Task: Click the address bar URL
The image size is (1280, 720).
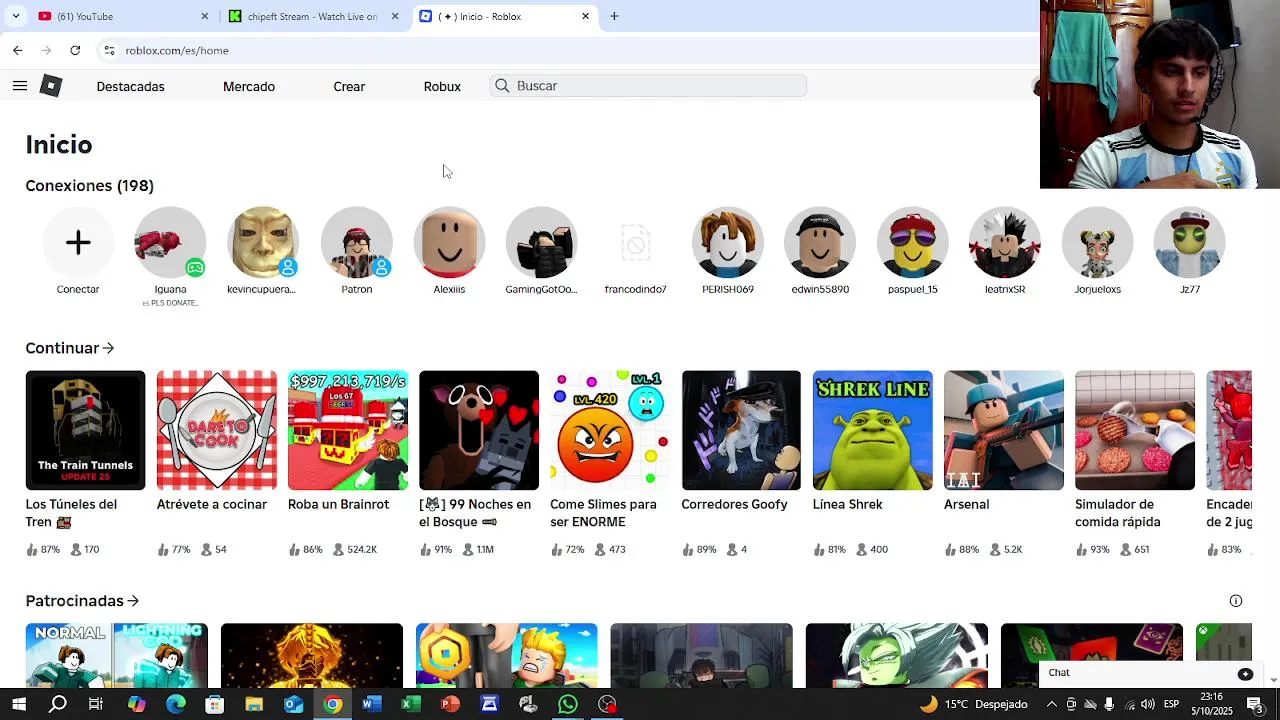Action: coord(177,50)
